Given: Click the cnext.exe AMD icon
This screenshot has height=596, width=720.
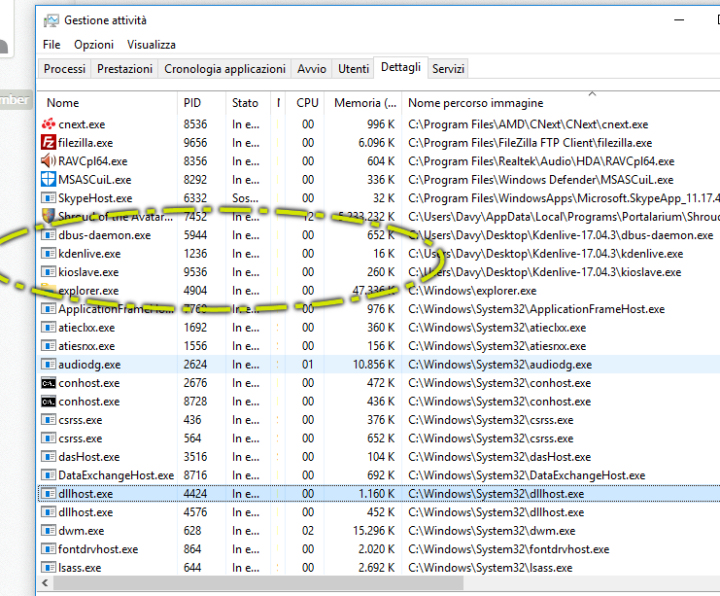Looking at the screenshot, I should pos(48,124).
